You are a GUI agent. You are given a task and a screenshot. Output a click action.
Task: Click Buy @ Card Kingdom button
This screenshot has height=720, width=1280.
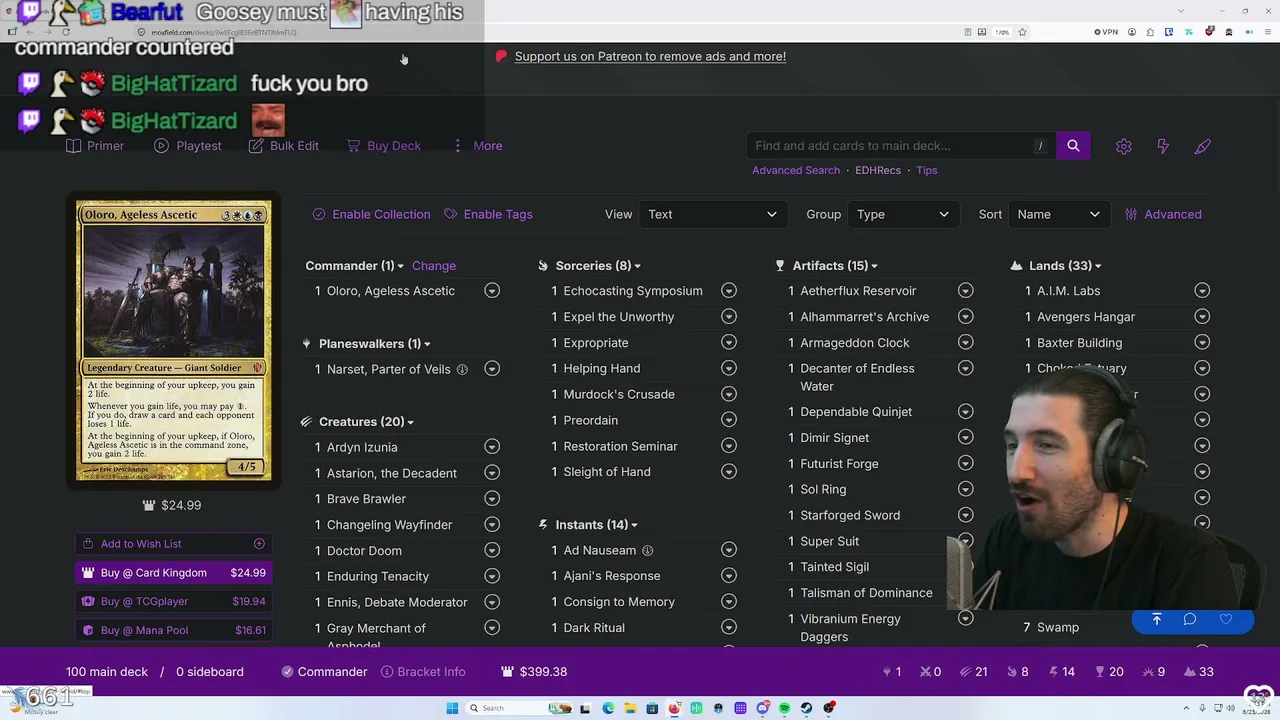tap(174, 573)
